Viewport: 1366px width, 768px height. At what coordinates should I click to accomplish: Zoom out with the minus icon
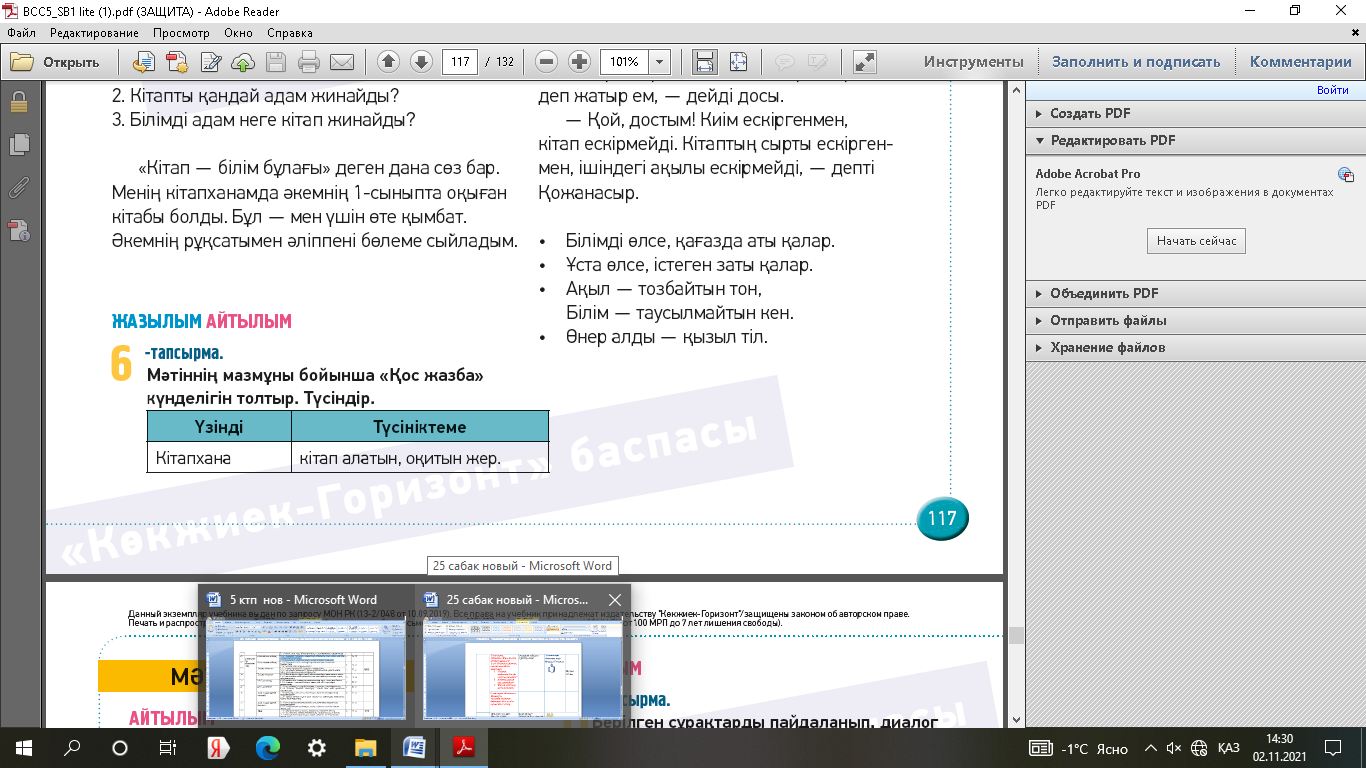coord(546,62)
